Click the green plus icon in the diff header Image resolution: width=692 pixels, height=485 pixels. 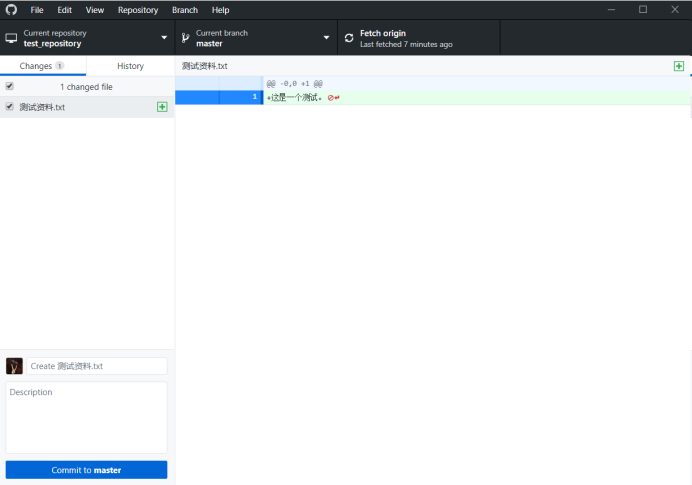click(x=679, y=66)
